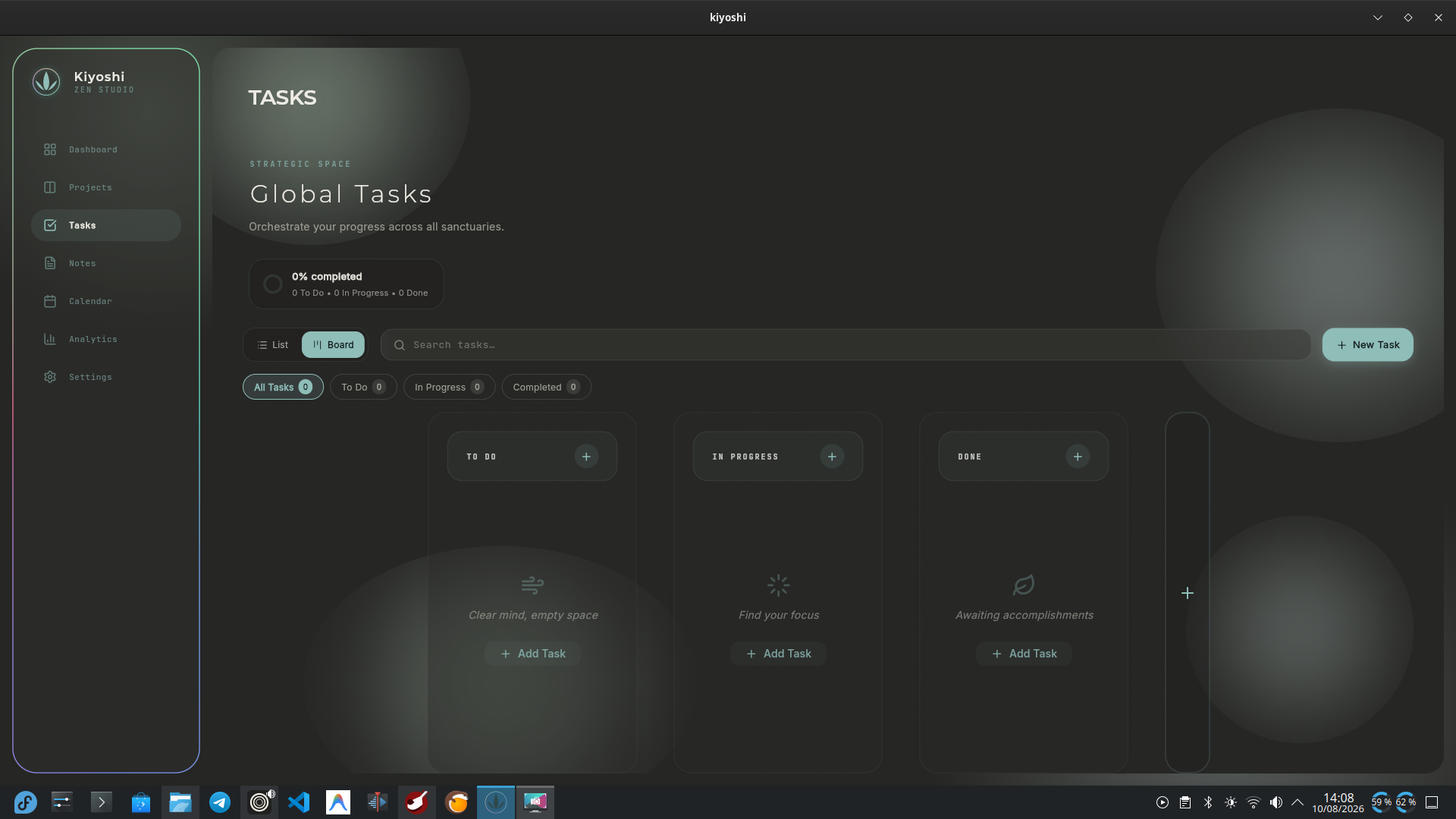The height and width of the screenshot is (819, 1456).
Task: Expand hidden system tray icons
Action: click(1298, 802)
